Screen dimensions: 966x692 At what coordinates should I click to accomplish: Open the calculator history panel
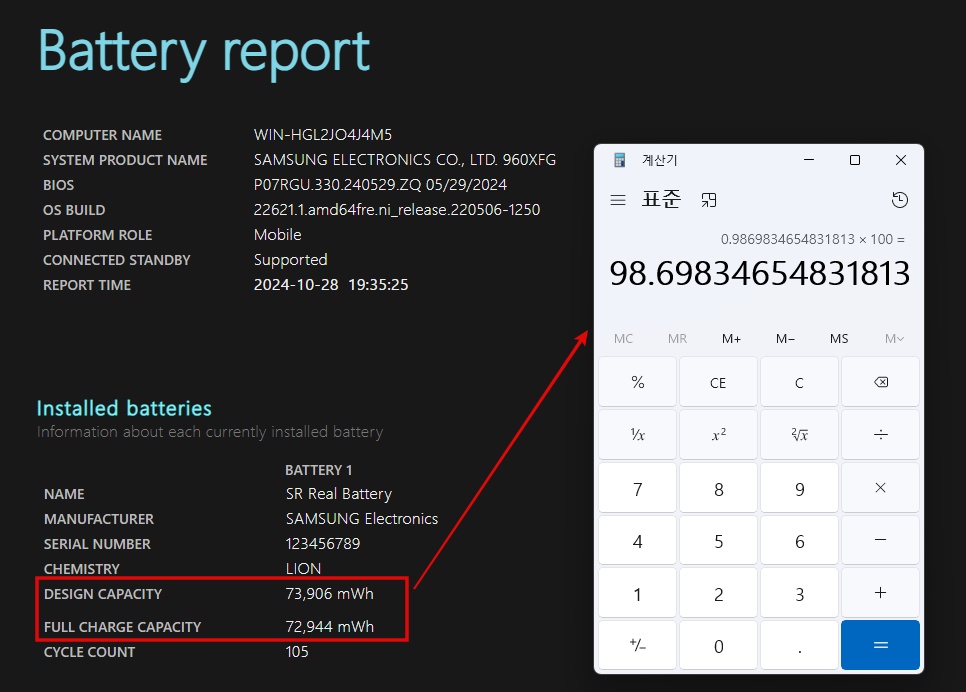coord(899,200)
